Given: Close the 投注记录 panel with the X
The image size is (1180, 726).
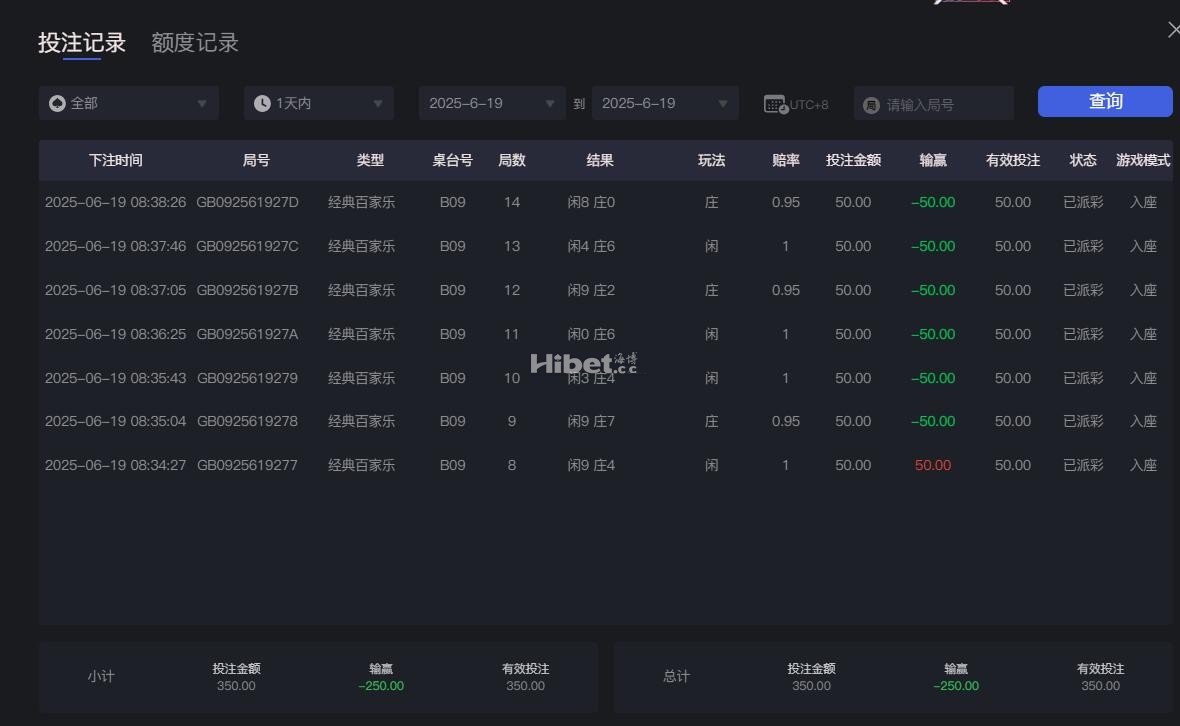Looking at the screenshot, I should coord(1173,30).
